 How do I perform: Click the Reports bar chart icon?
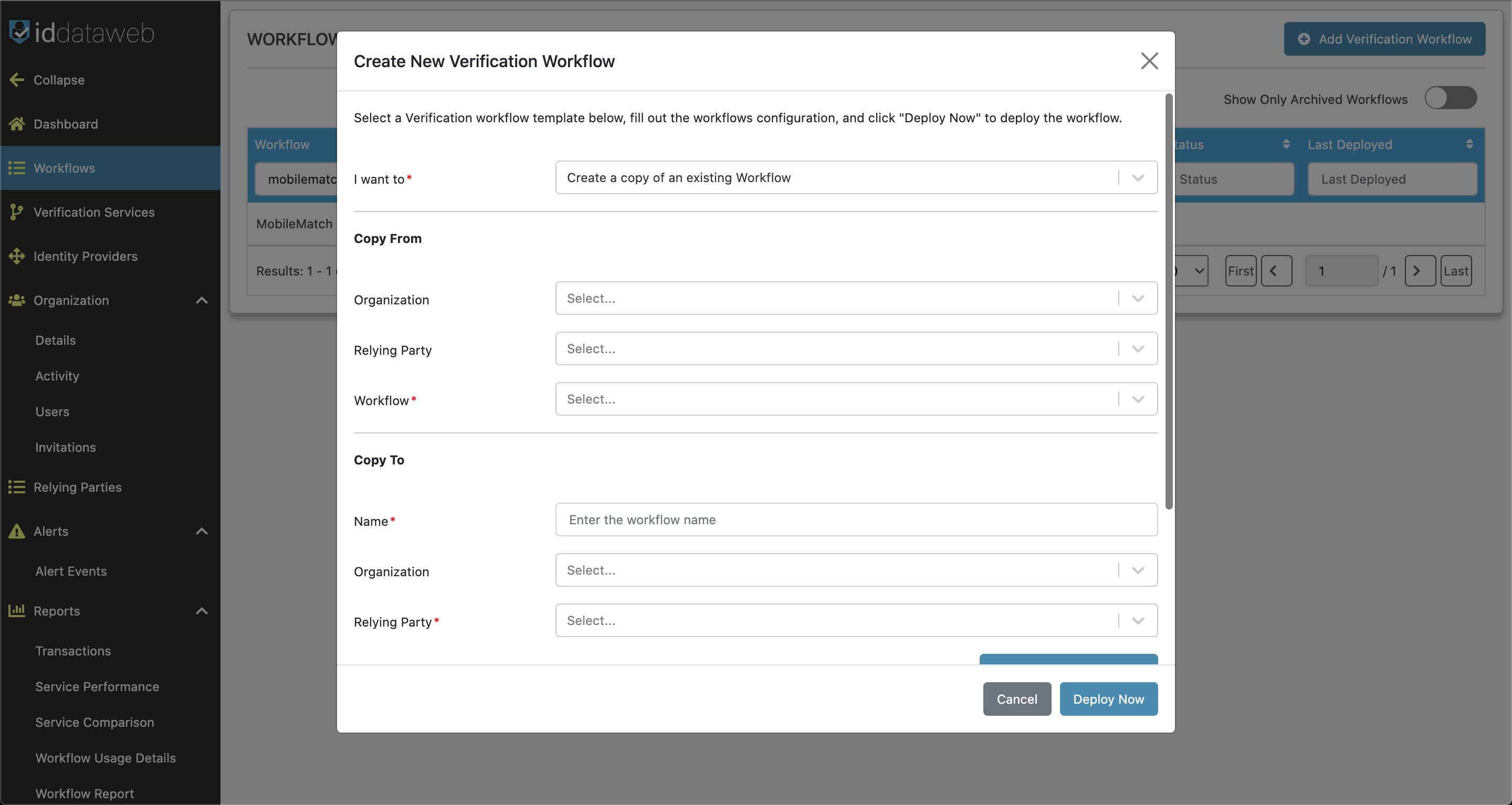(x=16, y=611)
